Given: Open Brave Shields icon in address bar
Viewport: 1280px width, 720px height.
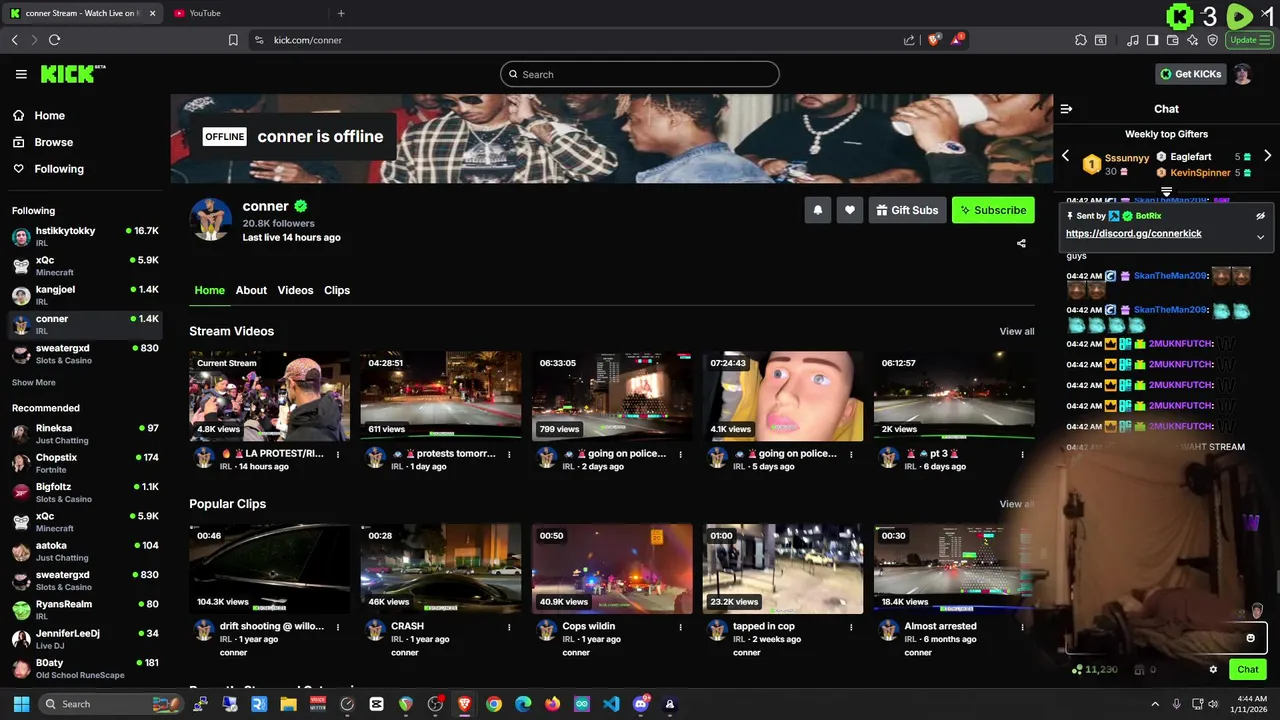Looking at the screenshot, I should tap(934, 40).
